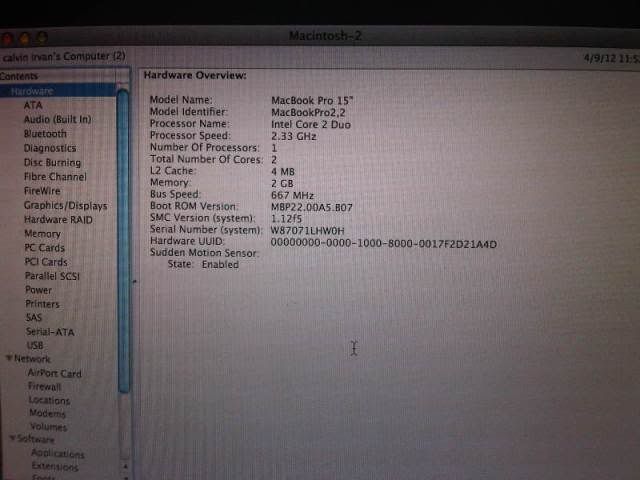Select Memory in the sidebar list
Viewport: 640px width, 480px height.
pos(42,233)
